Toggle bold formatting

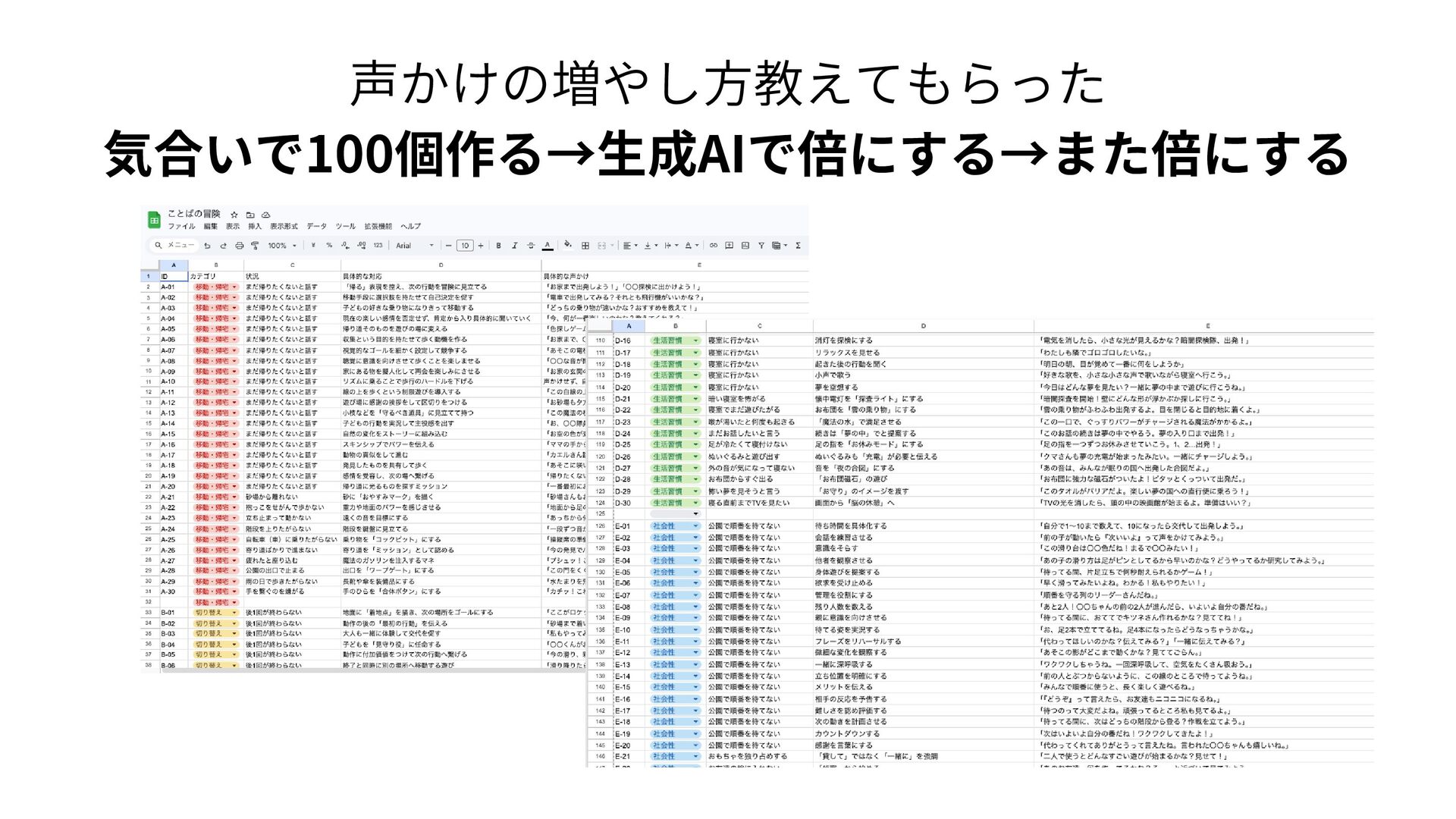point(498,246)
